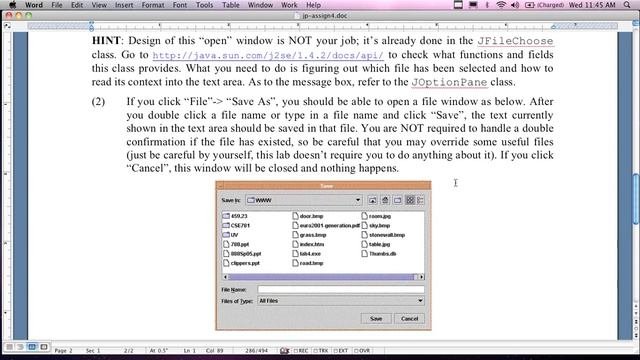The height and width of the screenshot is (360, 640).
Task: Toggle EXT extend selection in status bar
Action: [341, 351]
